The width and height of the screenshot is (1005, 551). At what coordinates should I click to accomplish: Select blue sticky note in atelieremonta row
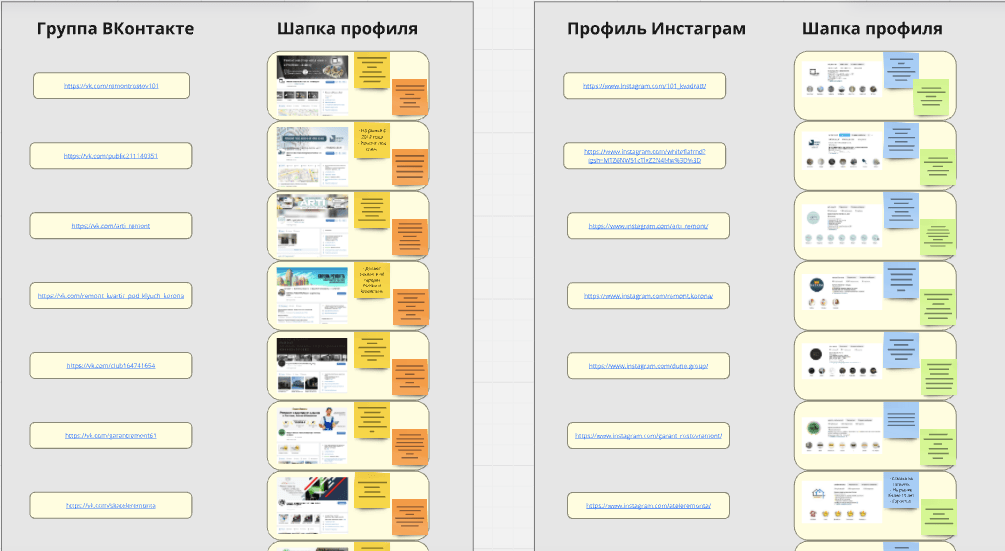pos(901,489)
